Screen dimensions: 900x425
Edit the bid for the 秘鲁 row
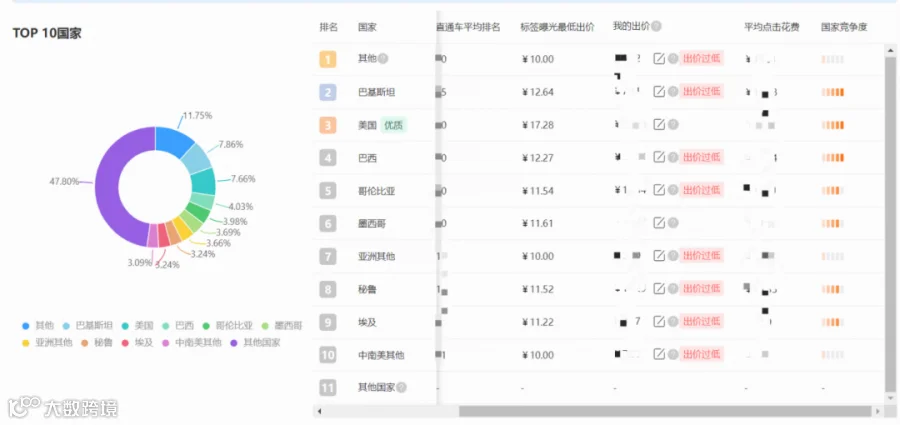click(x=660, y=288)
